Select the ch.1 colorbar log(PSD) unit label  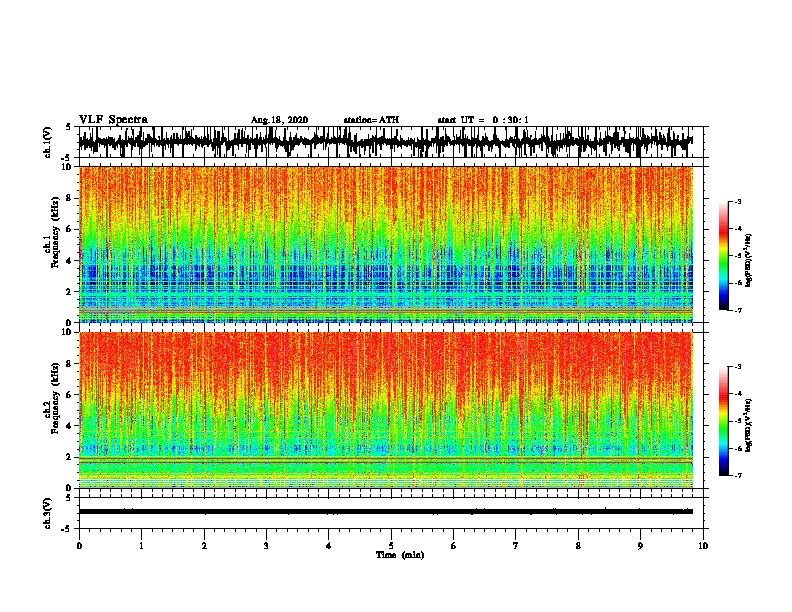pyautogui.click(x=749, y=261)
